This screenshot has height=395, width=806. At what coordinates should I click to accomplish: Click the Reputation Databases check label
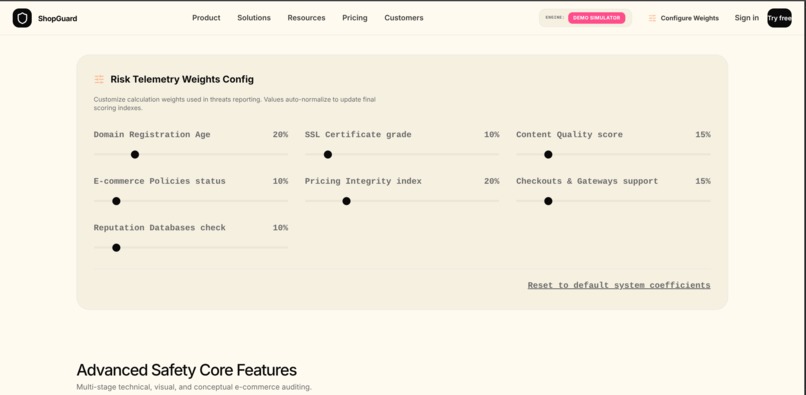159,228
